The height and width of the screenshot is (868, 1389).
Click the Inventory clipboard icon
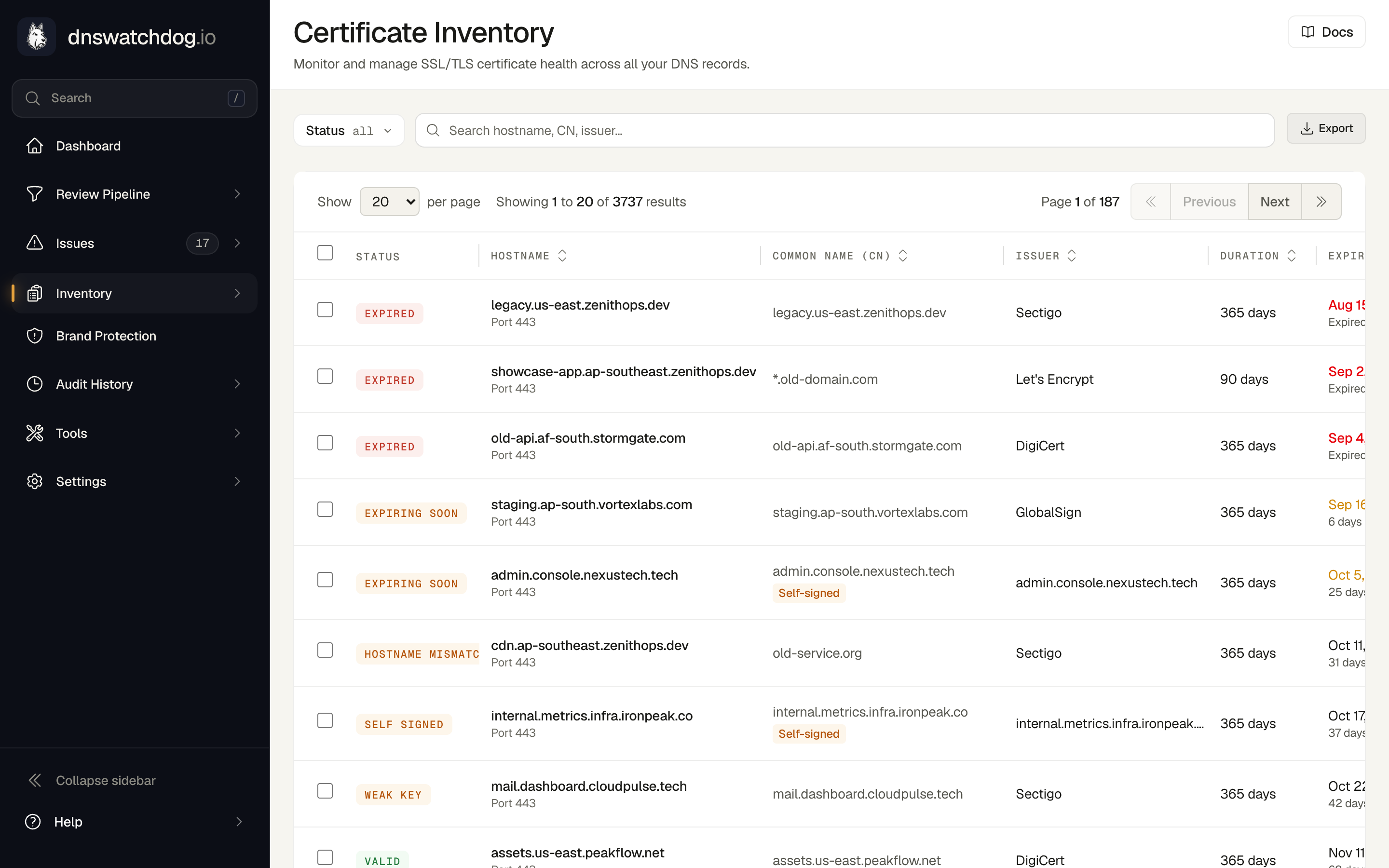click(34, 293)
